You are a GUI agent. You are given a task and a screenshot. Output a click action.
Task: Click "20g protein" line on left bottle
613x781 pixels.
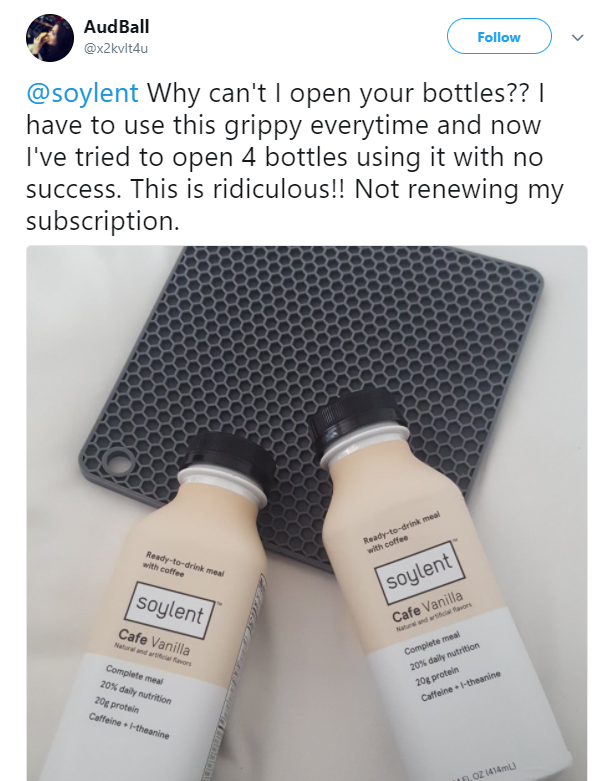click(x=117, y=705)
